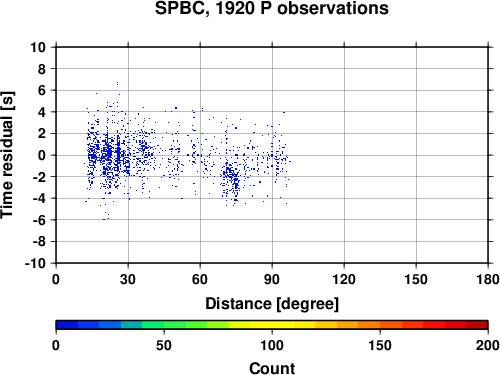Click y-axis tick label '6'
Image resolution: width=500 pixels, height=375 pixels.
tap(42, 90)
